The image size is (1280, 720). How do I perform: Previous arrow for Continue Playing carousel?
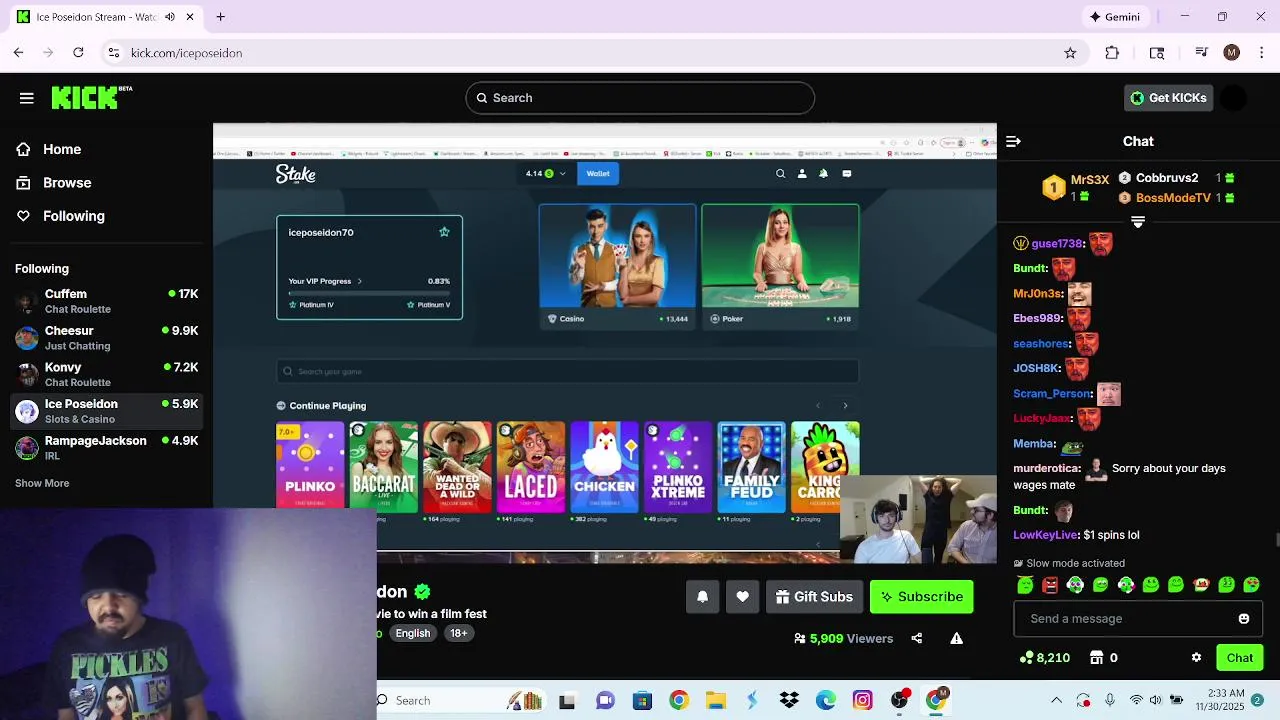[x=818, y=406]
